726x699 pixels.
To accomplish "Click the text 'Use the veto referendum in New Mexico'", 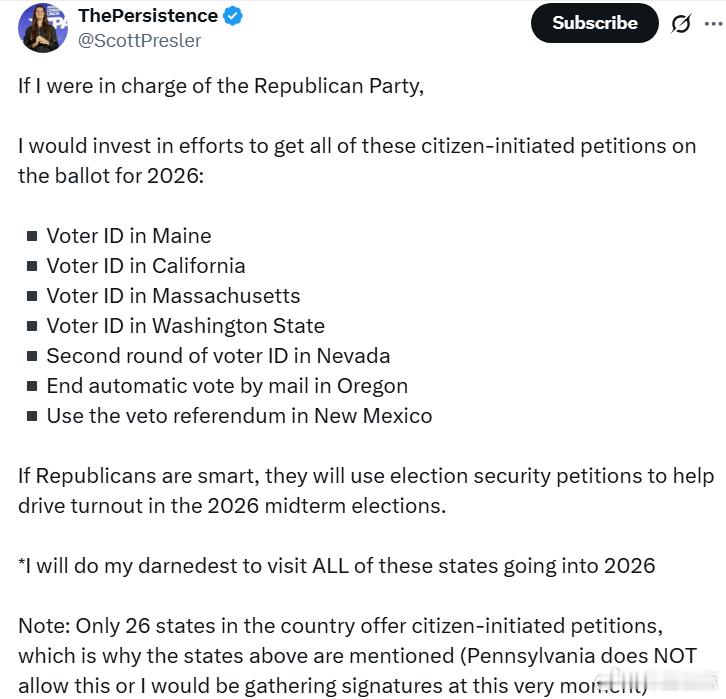I will point(239,416).
